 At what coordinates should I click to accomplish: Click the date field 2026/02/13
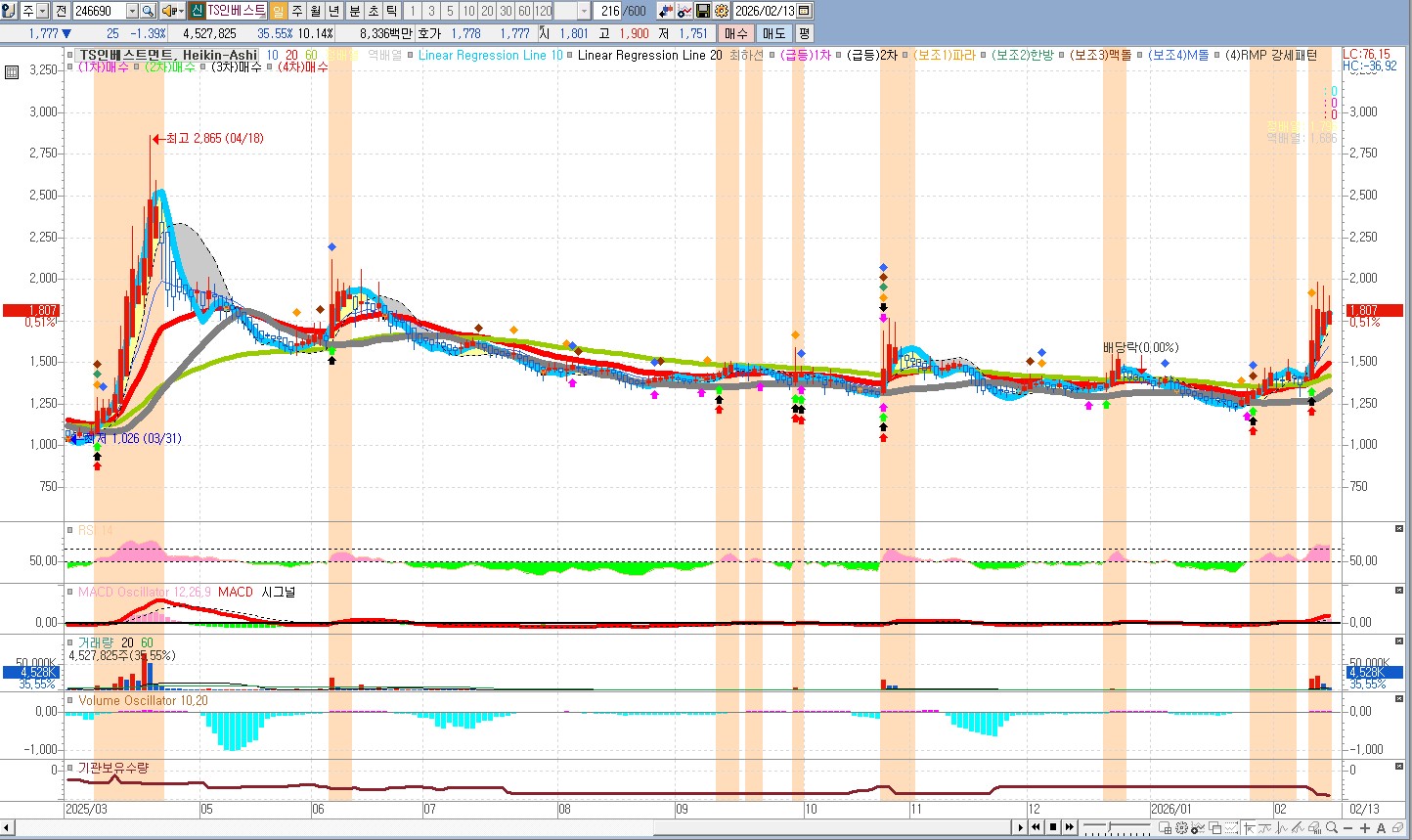point(764,11)
